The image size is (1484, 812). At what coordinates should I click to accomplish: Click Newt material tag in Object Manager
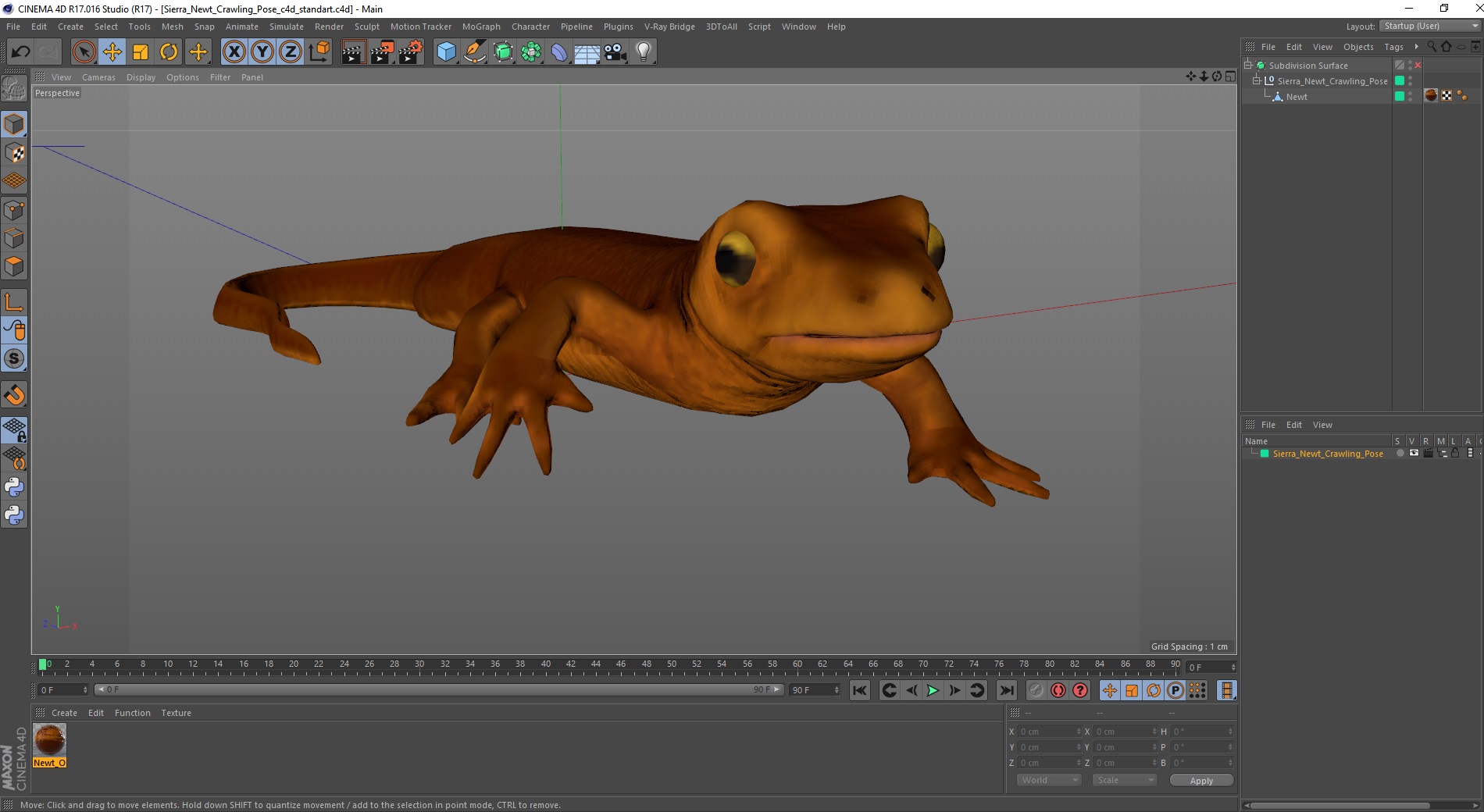(1431, 96)
